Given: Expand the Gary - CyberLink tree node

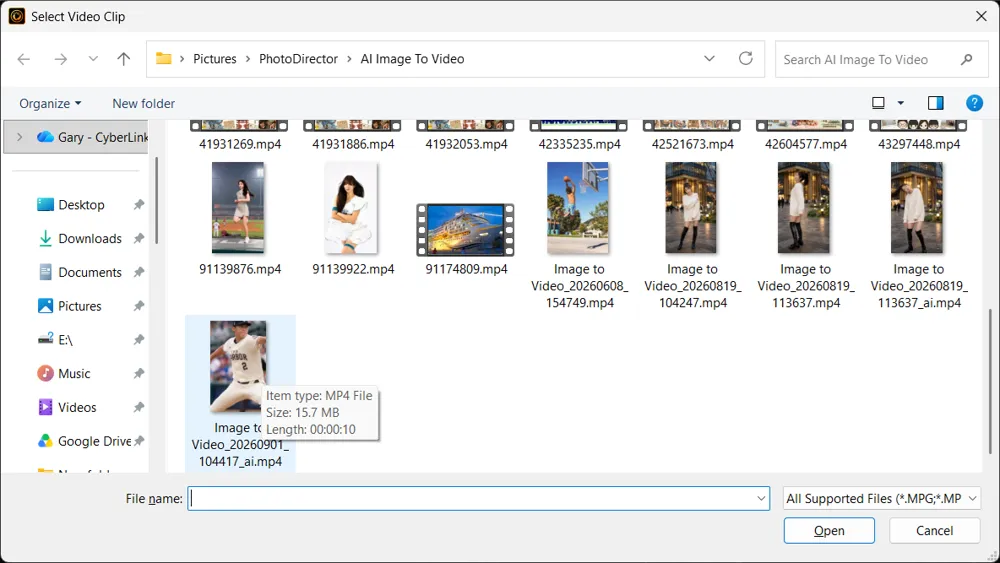Looking at the screenshot, I should coord(19,136).
